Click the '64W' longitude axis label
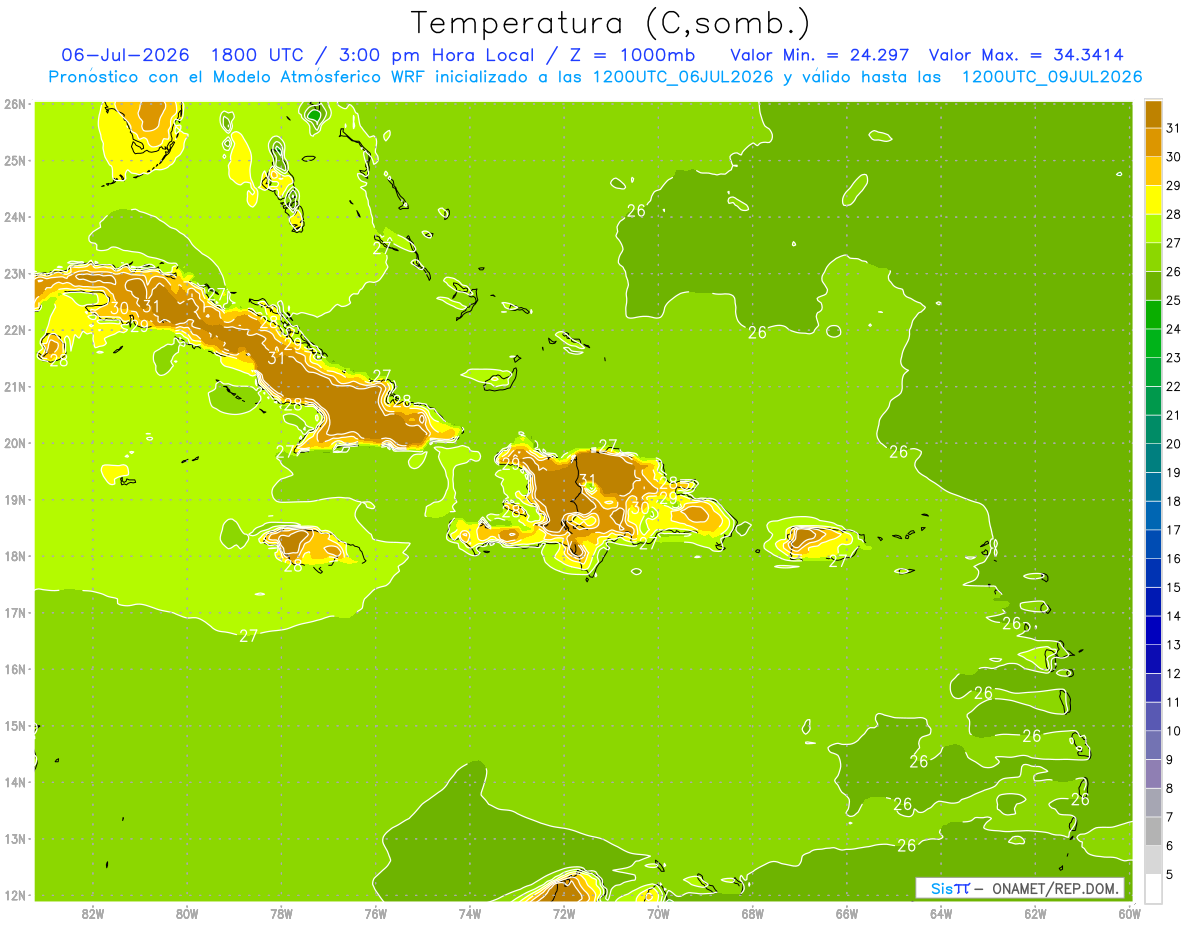This screenshot has width=1200, height=927. point(941,913)
